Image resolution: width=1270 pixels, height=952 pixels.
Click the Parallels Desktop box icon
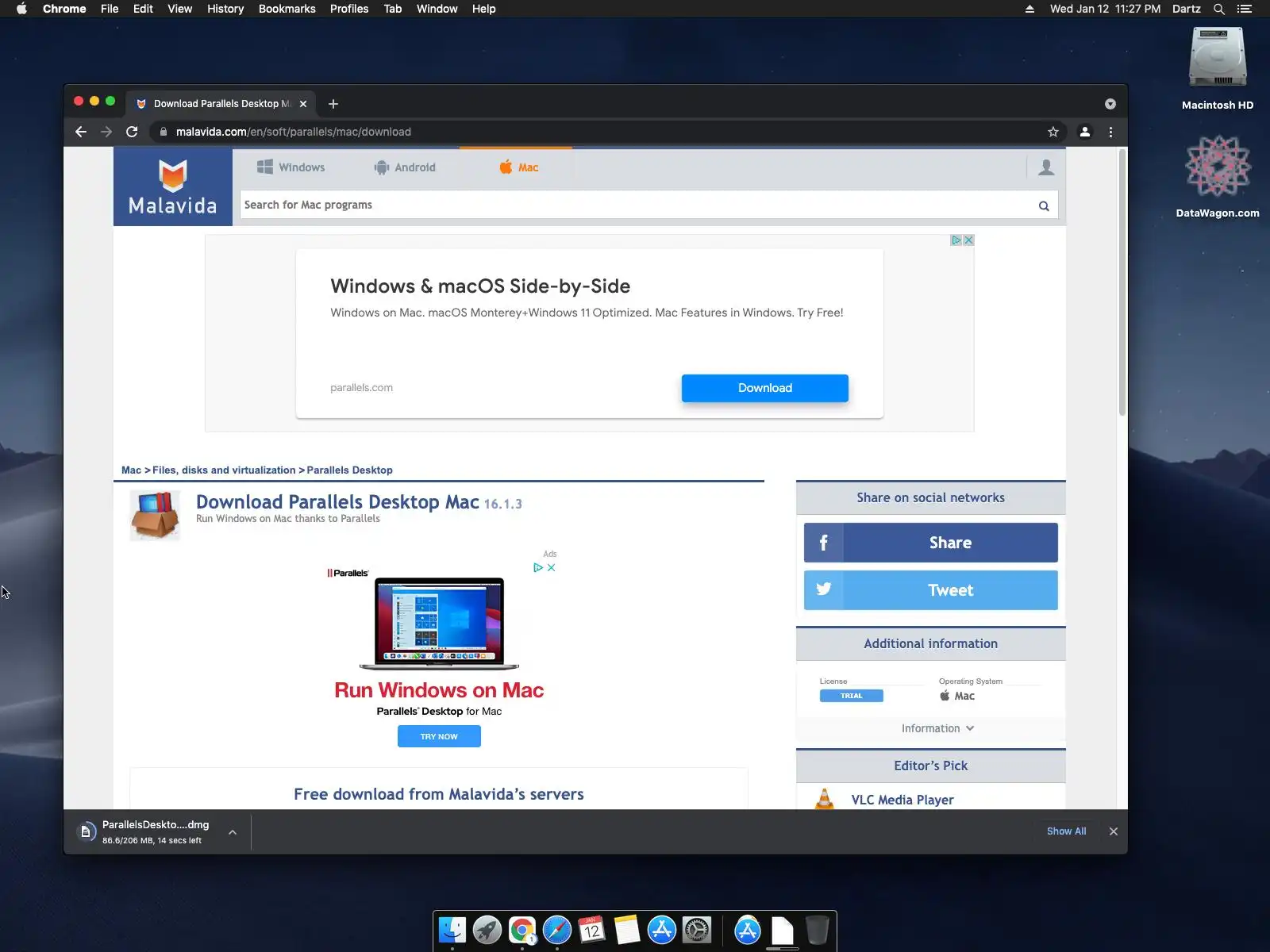(x=156, y=516)
